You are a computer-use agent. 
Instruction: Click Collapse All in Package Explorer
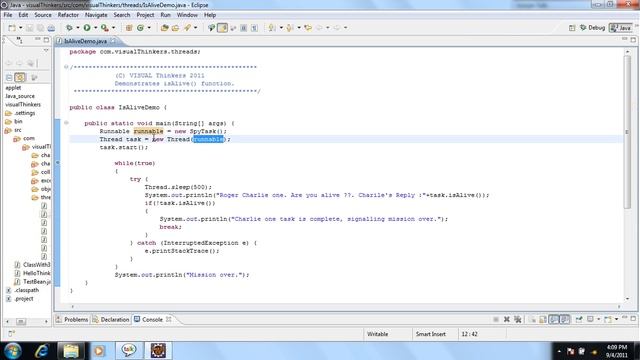(9, 77)
